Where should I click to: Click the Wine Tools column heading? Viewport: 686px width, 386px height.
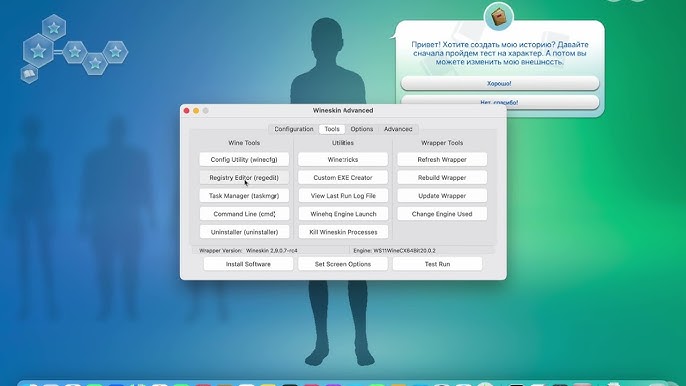coord(244,143)
